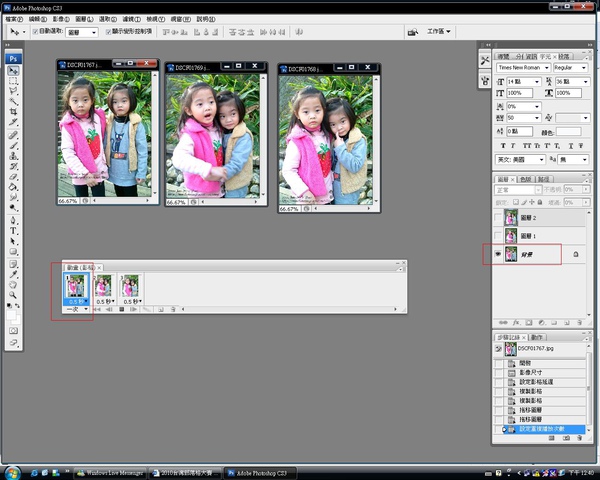Show layer 圖層 2 via its visibility box

pyautogui.click(x=498, y=217)
